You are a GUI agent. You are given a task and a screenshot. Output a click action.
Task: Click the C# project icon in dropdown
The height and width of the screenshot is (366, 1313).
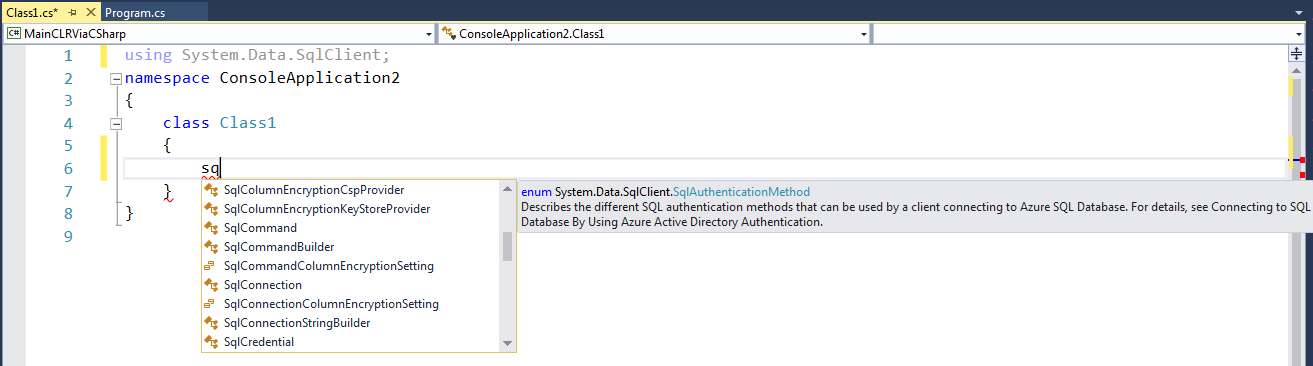14,34
